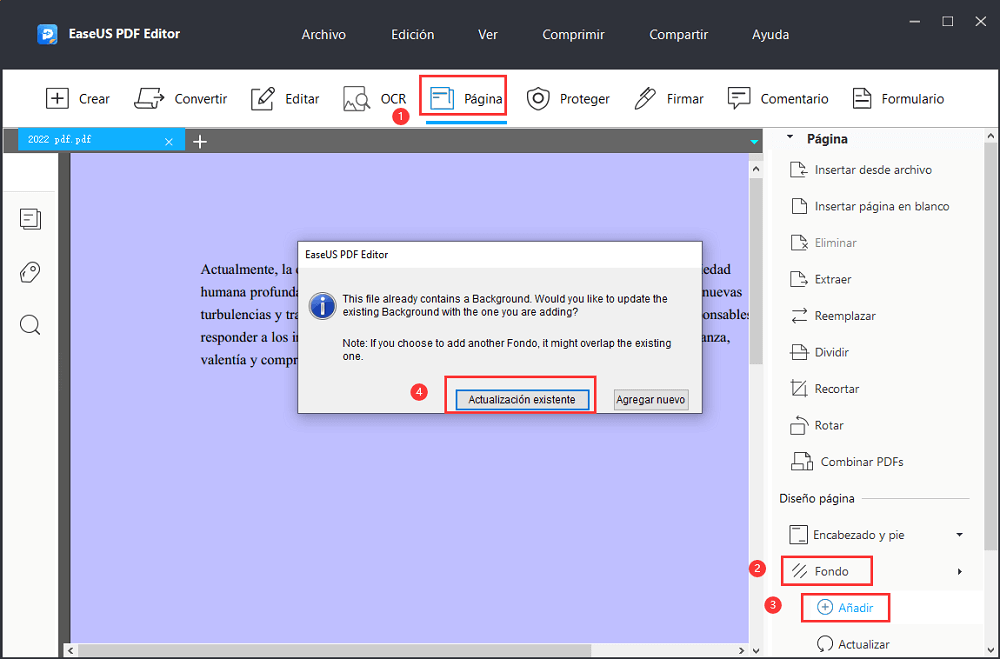Select the Reemplazar page option
Image resolution: width=1000 pixels, height=659 pixels.
point(833,316)
